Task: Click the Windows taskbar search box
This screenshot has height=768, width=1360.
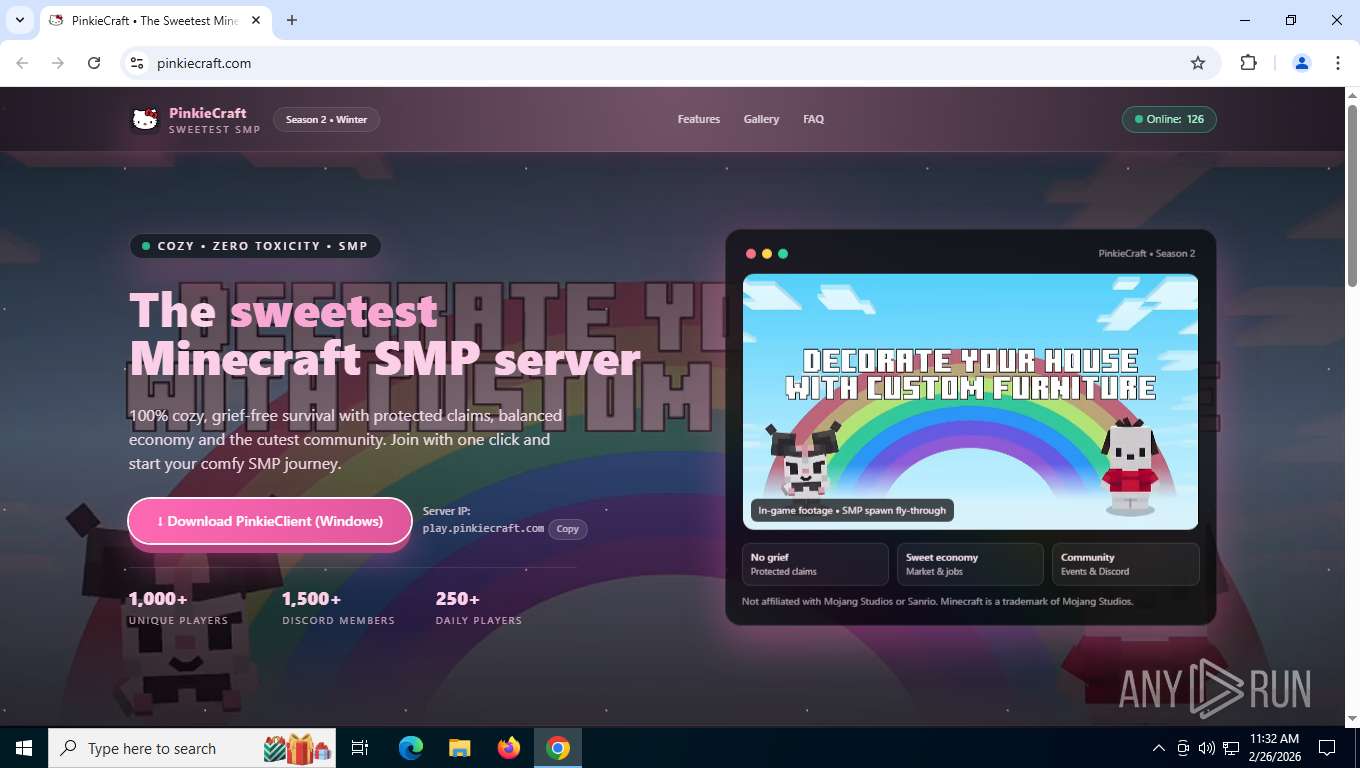Action: (193, 748)
